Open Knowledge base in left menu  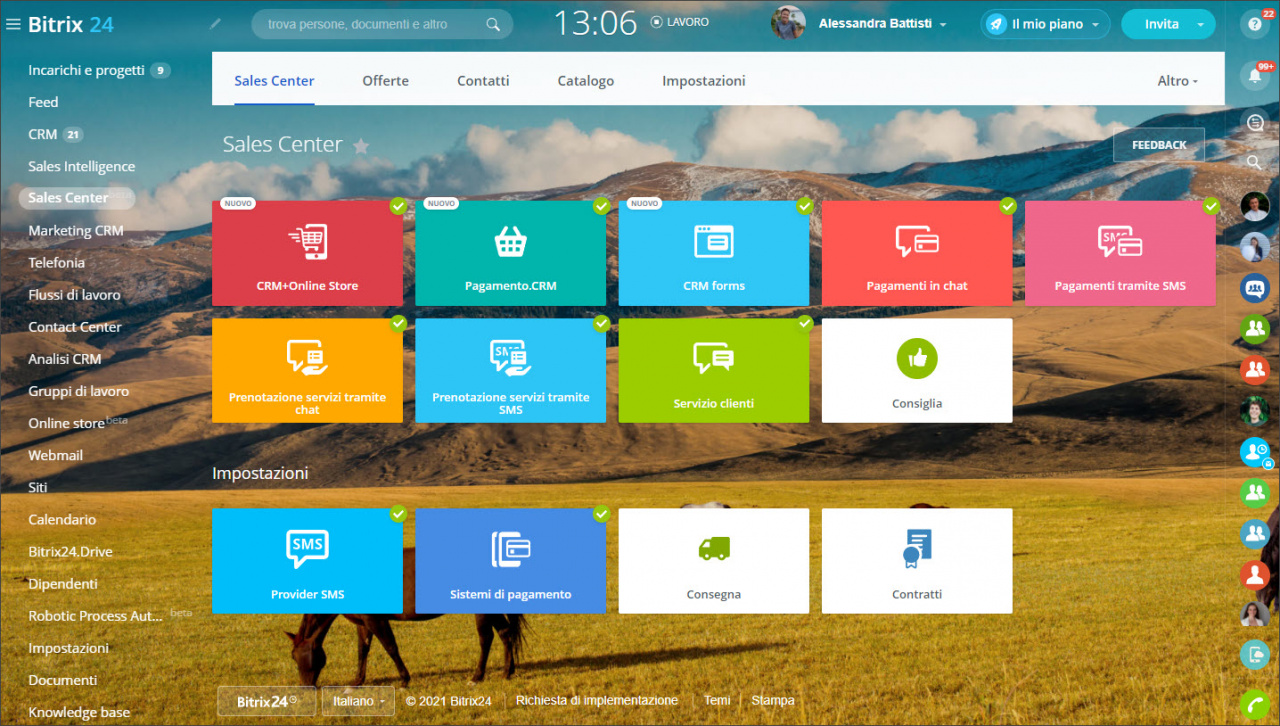[79, 713]
